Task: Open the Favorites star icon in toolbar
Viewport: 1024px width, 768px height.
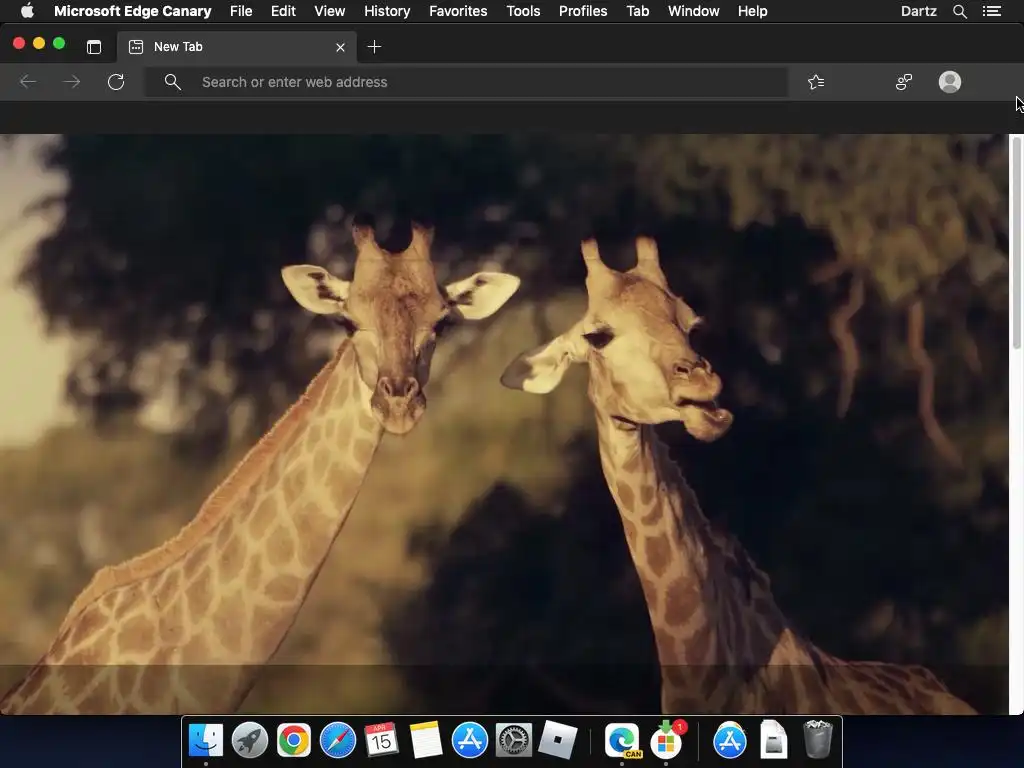Action: (x=816, y=82)
